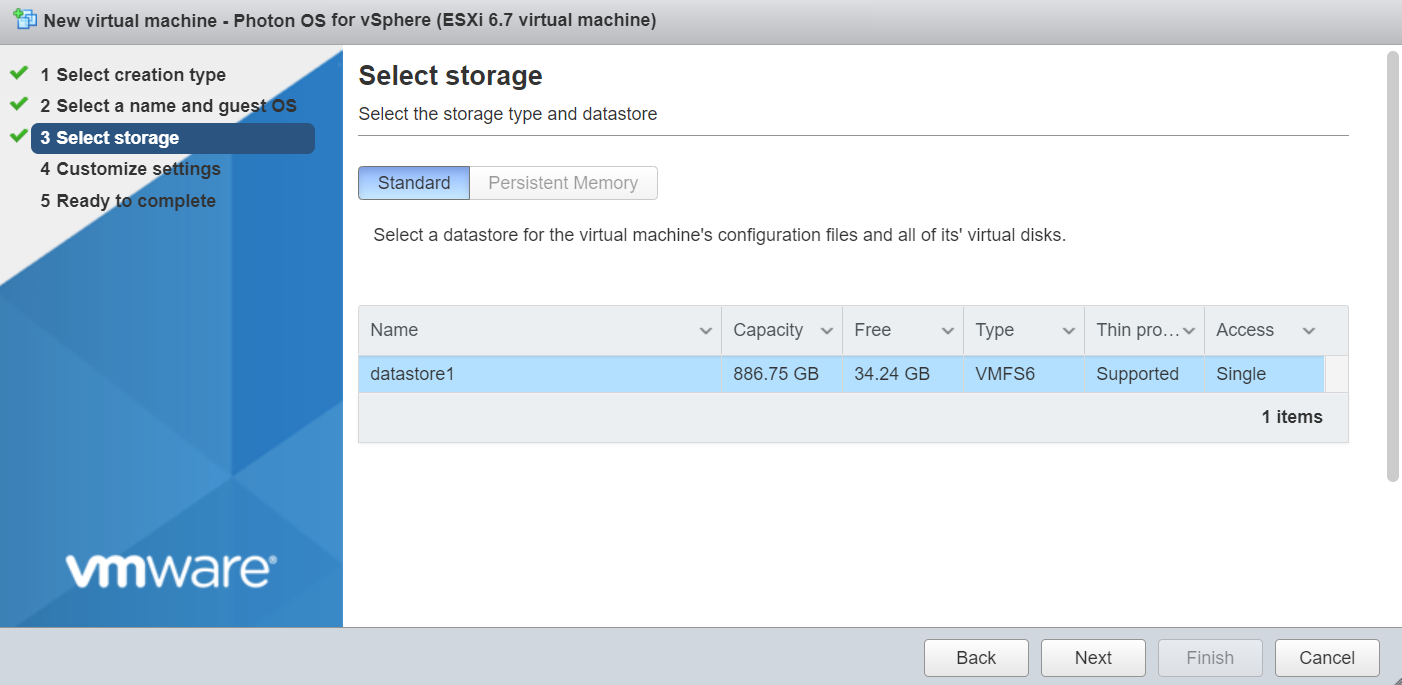Click the green checkmark beside Select creation type

click(18, 74)
